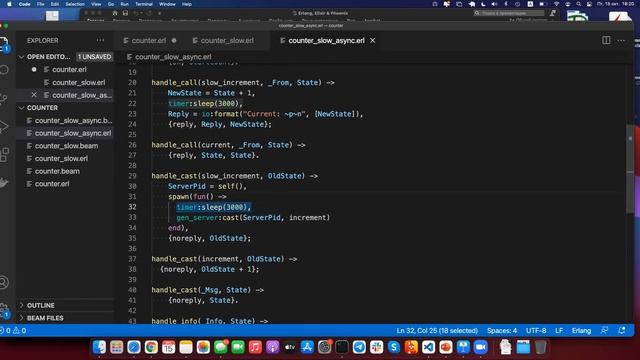Open the Help menu
This screenshot has width=640, height=360.
[x=187, y=4]
